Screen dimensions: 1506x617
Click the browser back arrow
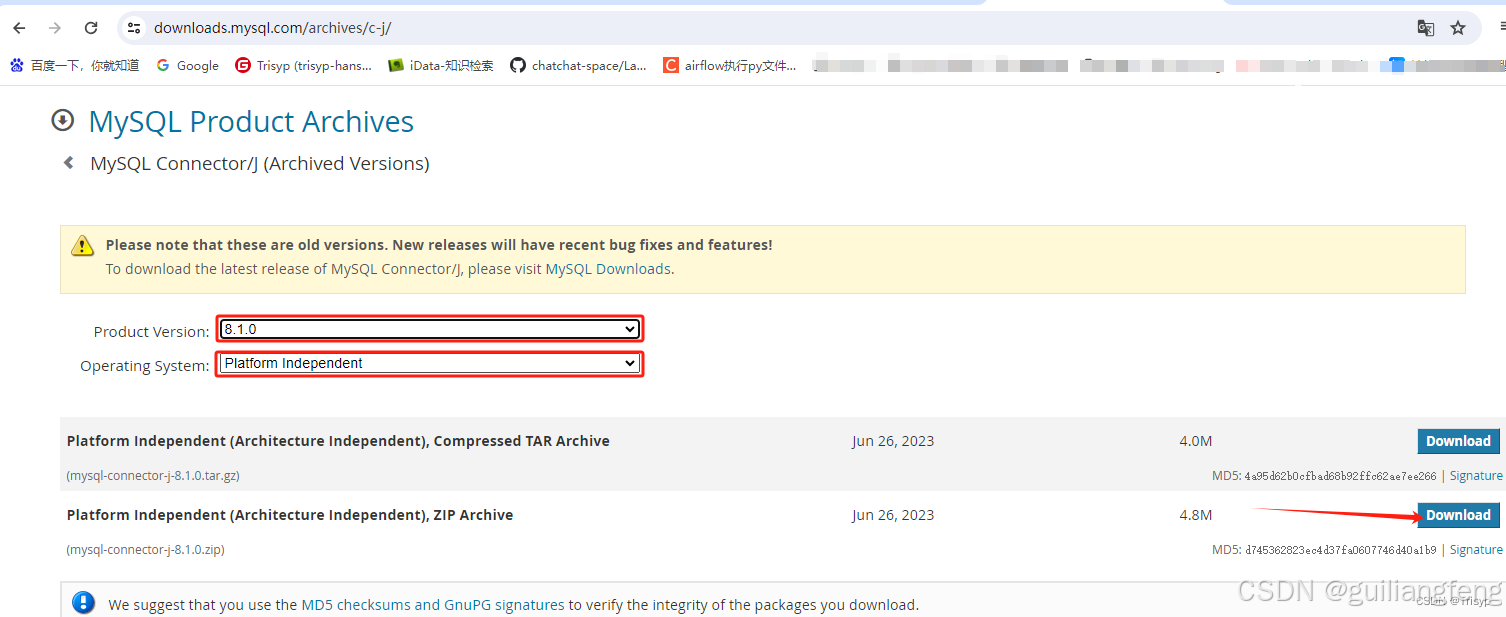coord(19,28)
